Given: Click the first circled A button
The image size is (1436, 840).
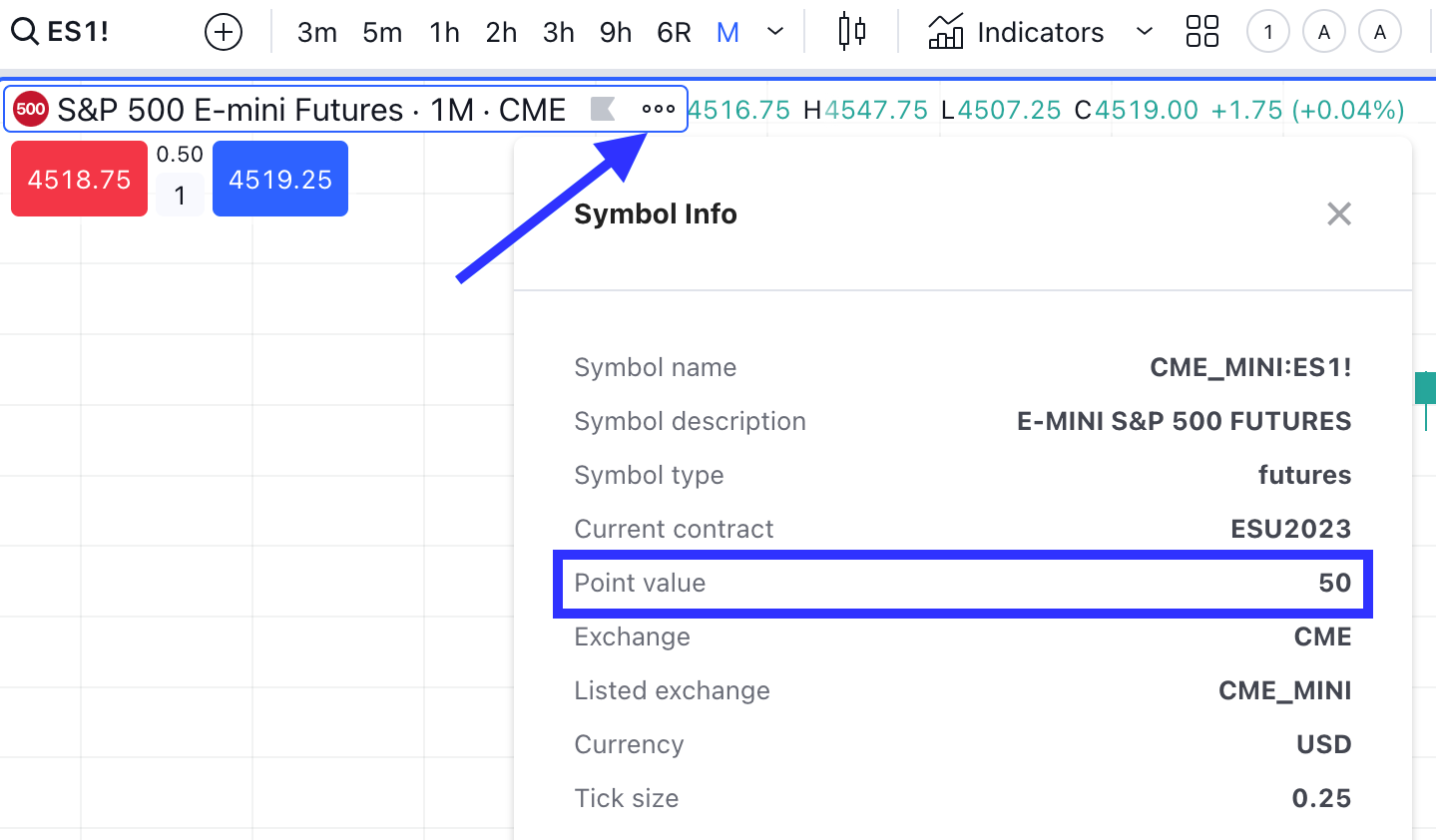Looking at the screenshot, I should (1324, 32).
